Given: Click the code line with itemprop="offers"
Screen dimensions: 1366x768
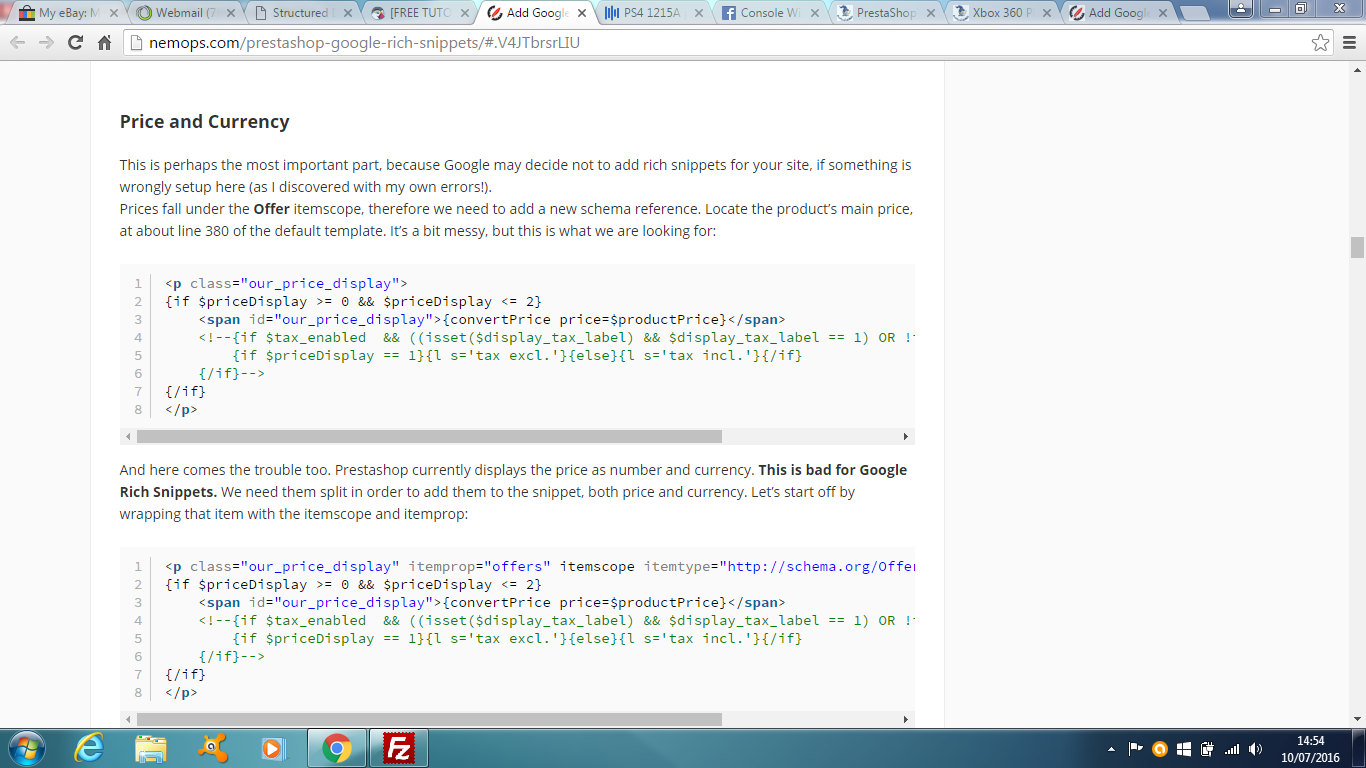Looking at the screenshot, I should [540, 566].
